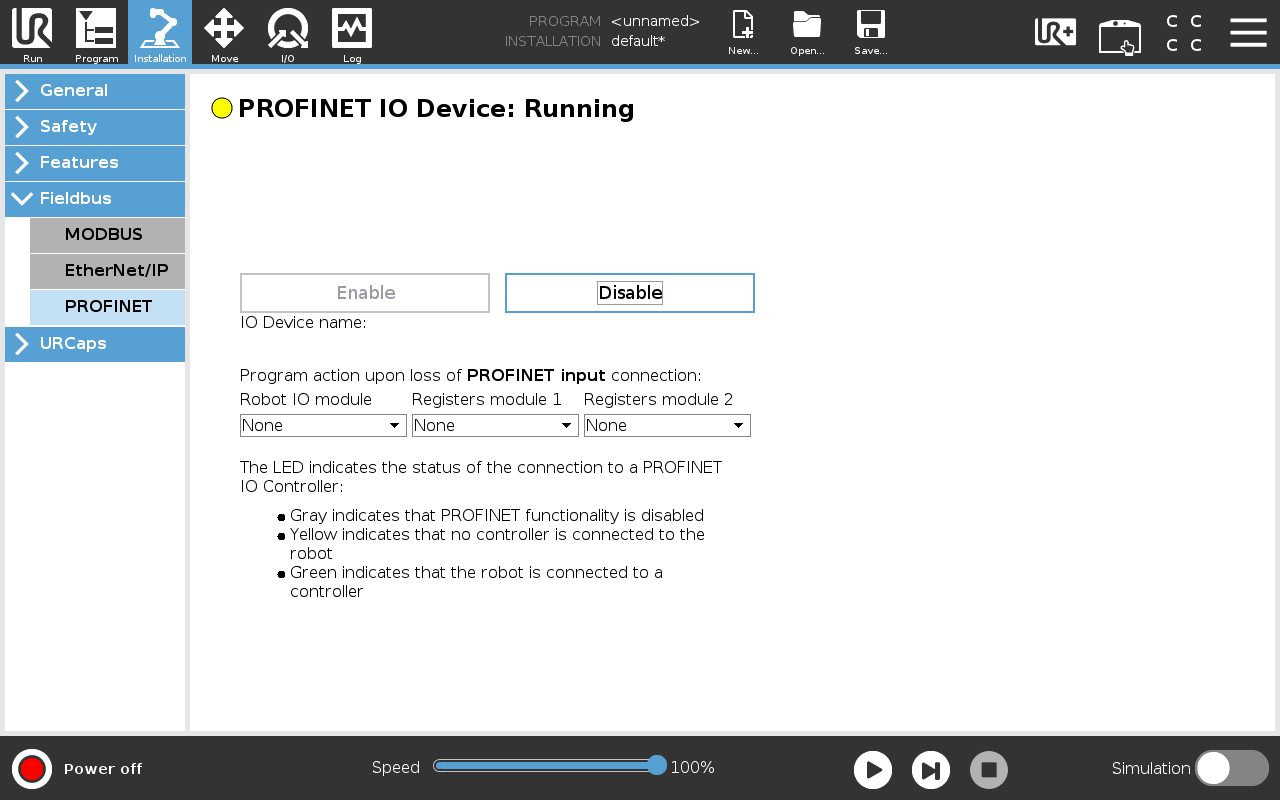Viewport: 1280px width, 800px height.
Task: Click the PROFINET IO Device: Running heading
Action: pos(436,108)
